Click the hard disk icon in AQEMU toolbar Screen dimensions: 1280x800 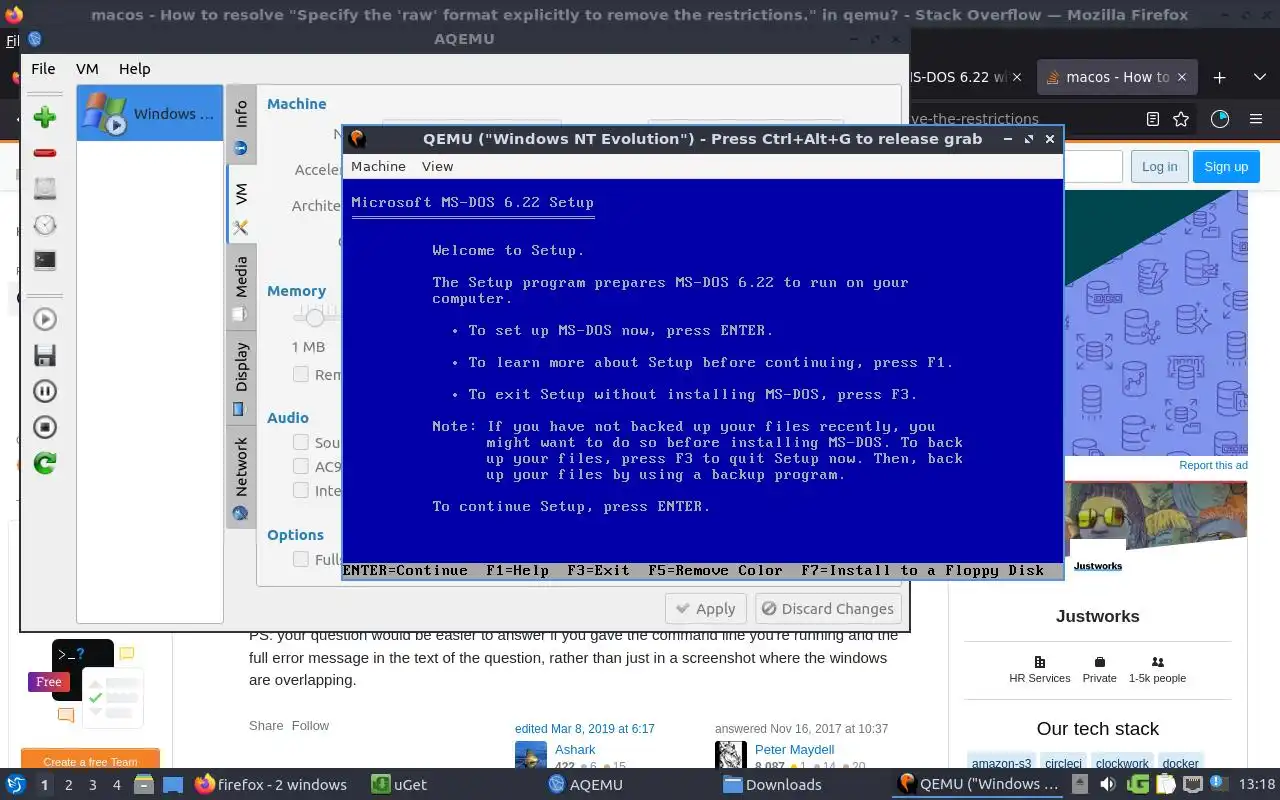[x=44, y=188]
